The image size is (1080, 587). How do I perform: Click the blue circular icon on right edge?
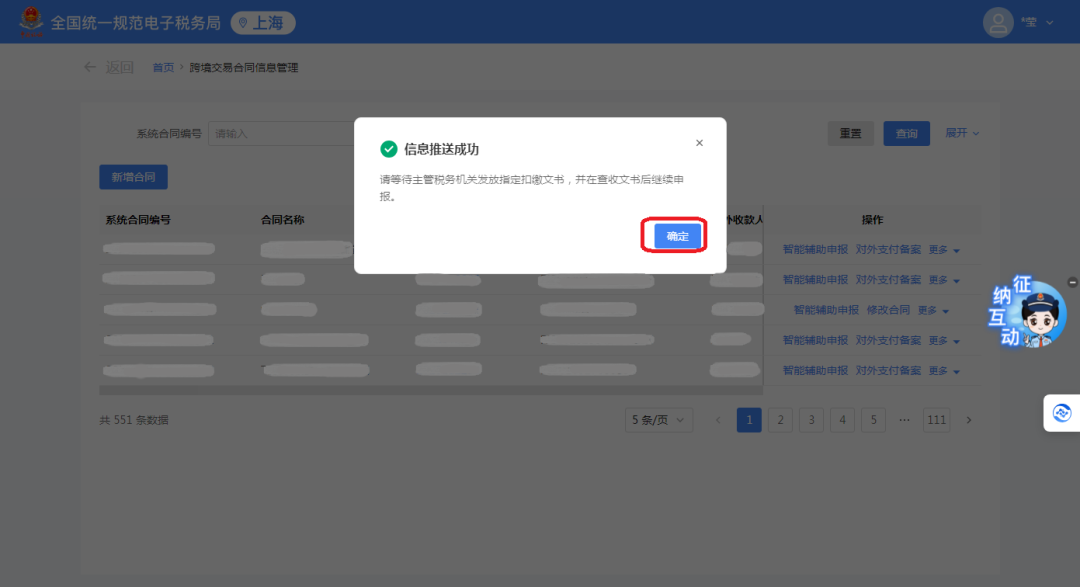[x=1063, y=412]
